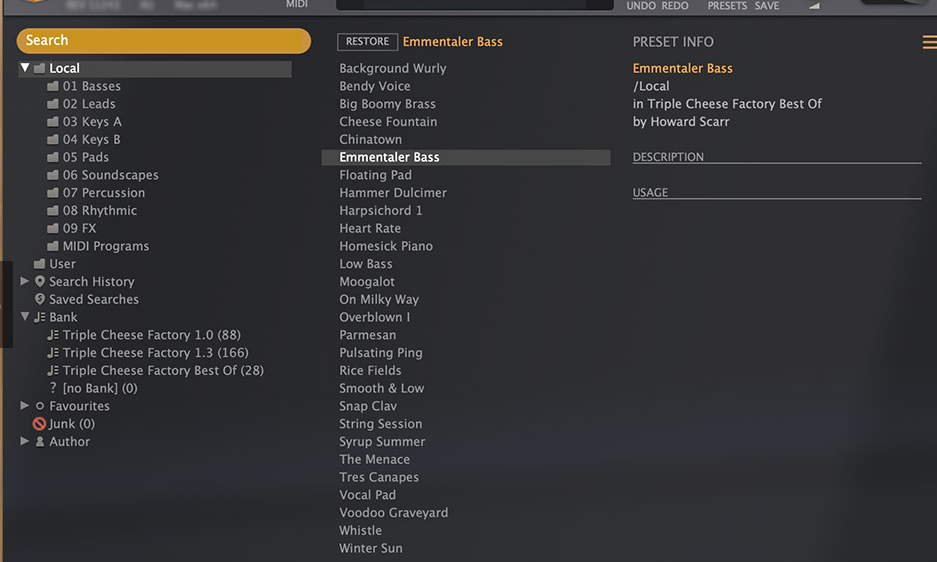Viewport: 937px width, 562px height.
Task: Open the hamburger menu in Preset Info
Action: click(929, 42)
